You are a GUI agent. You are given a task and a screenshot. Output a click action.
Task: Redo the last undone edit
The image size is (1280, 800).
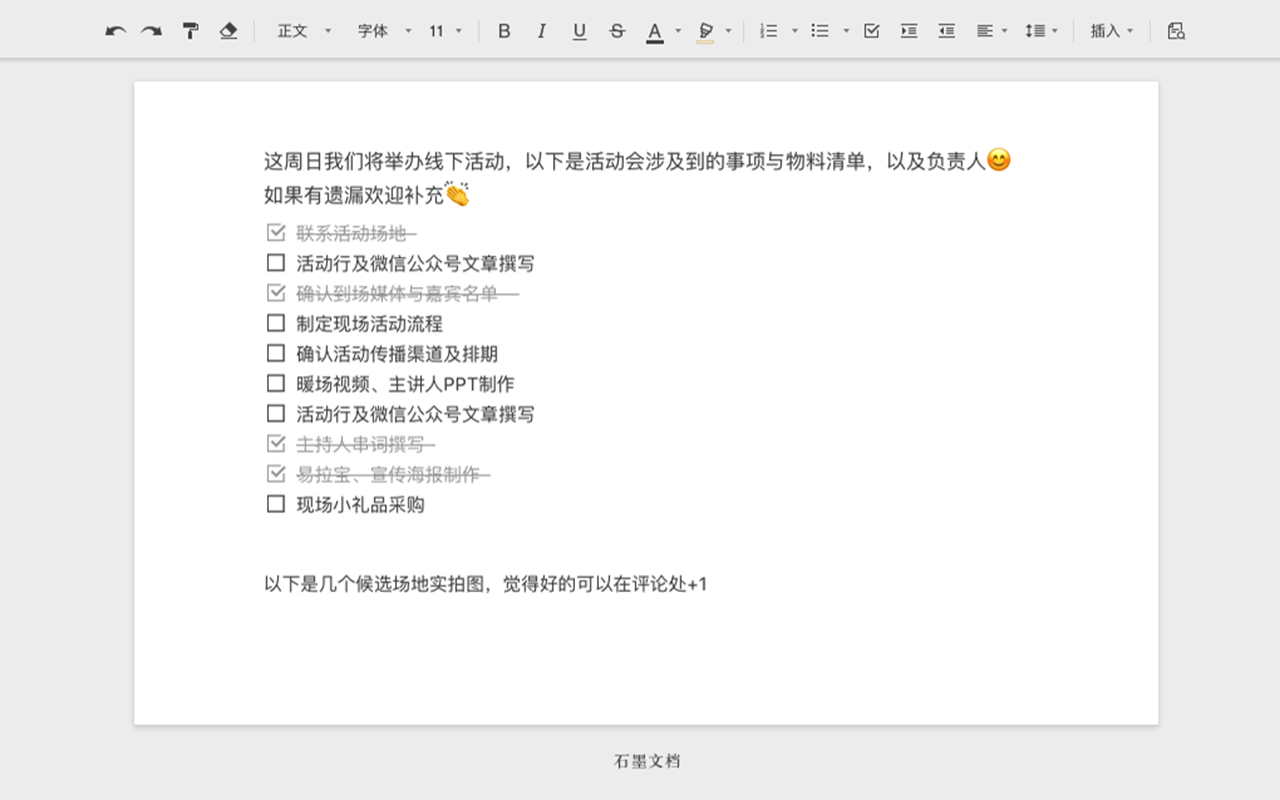151,31
